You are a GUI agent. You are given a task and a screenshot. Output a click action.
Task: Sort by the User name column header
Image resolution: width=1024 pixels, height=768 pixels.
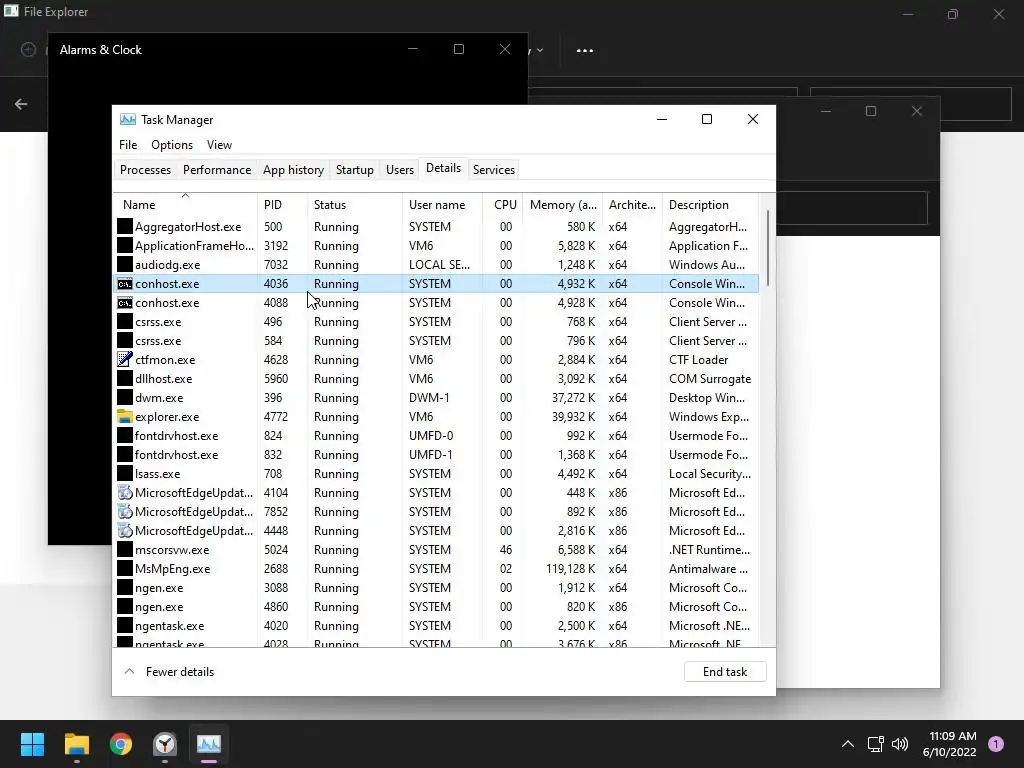click(x=443, y=205)
